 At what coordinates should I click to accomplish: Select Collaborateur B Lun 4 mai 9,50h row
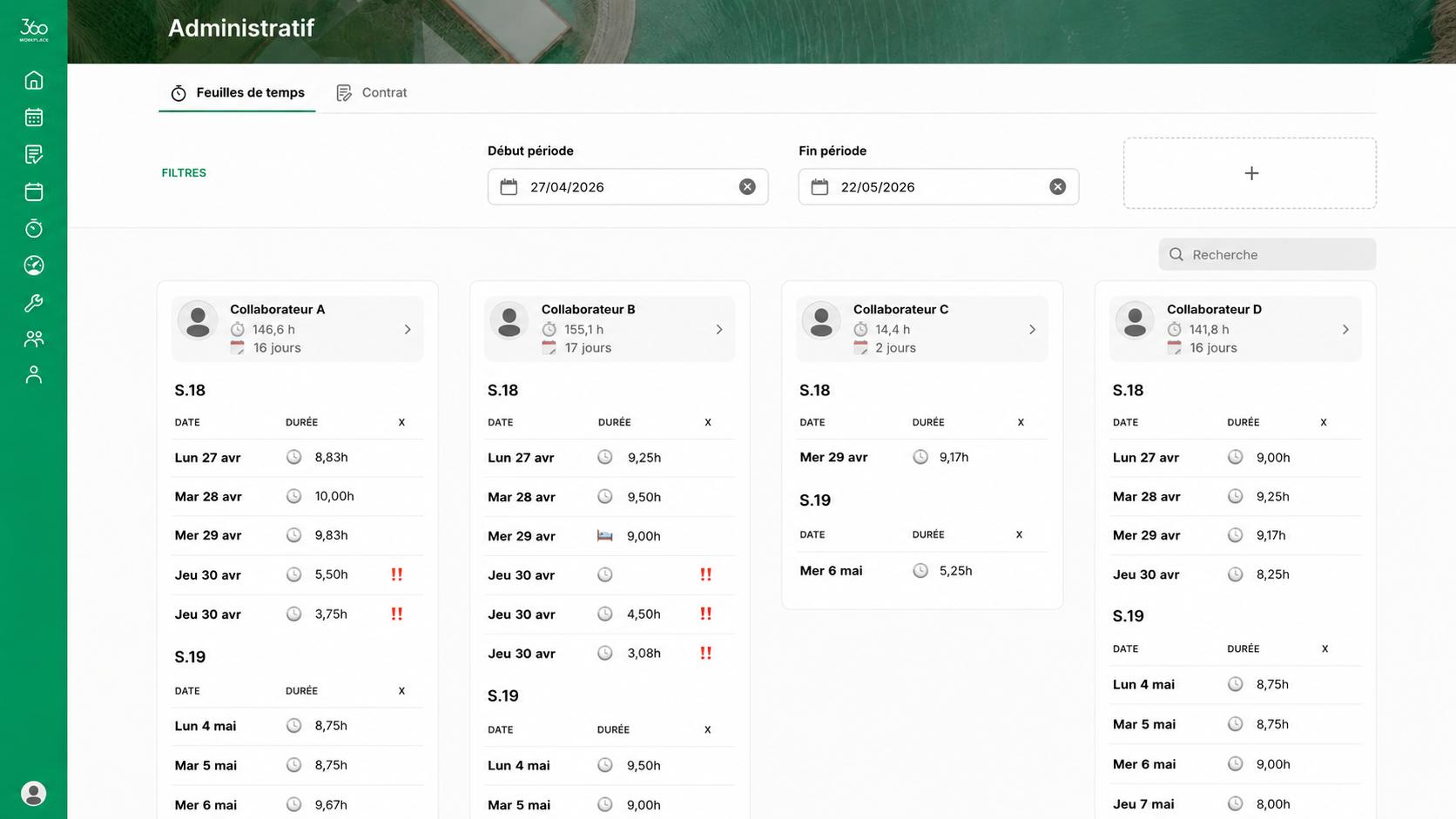coord(610,766)
